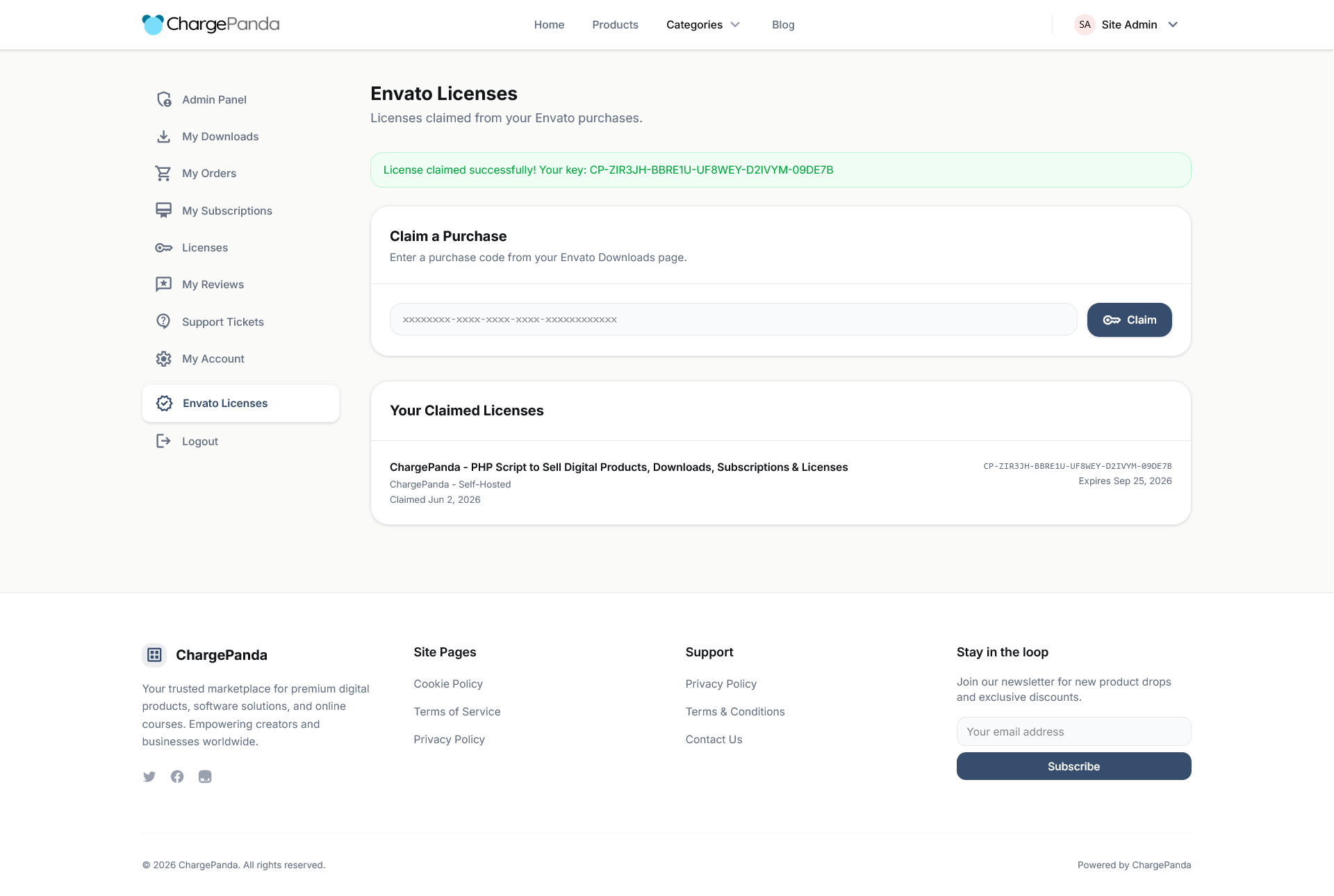
Task: Click the license success message banner
Action: click(x=780, y=169)
